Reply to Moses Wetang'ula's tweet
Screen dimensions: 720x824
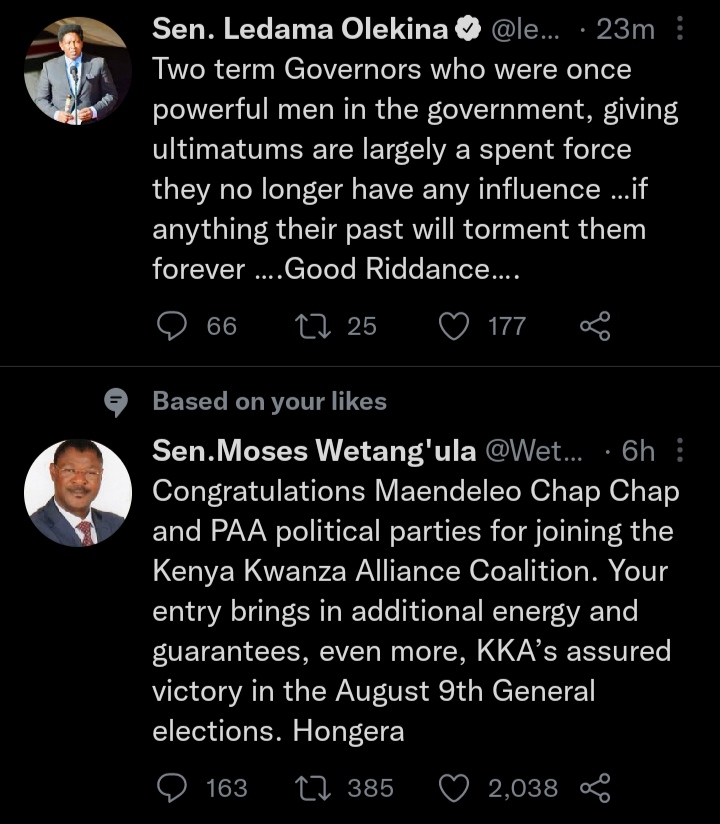tap(174, 788)
